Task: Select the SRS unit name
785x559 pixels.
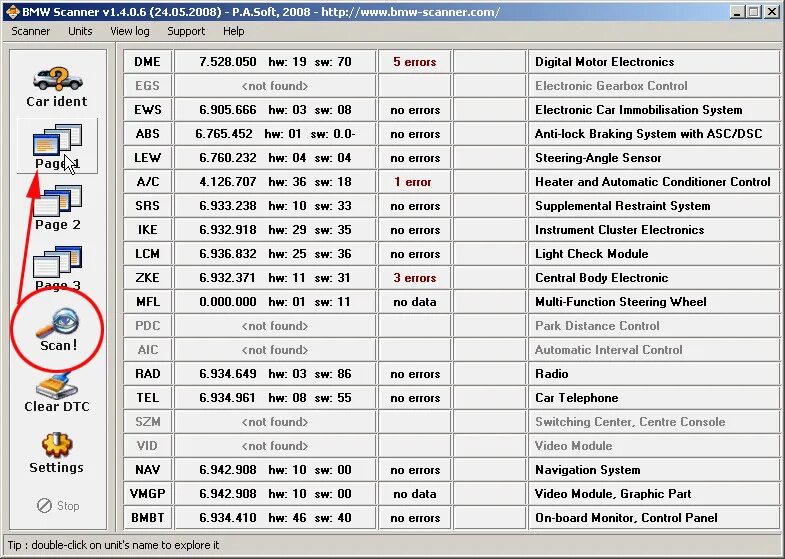Action: 148,206
